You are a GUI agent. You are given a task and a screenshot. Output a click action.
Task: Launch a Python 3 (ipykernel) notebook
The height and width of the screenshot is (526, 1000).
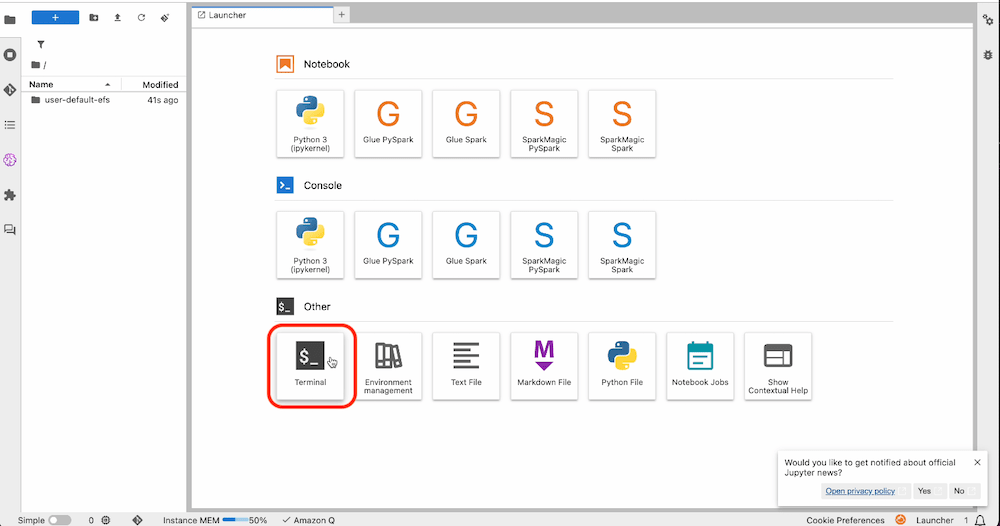point(310,124)
